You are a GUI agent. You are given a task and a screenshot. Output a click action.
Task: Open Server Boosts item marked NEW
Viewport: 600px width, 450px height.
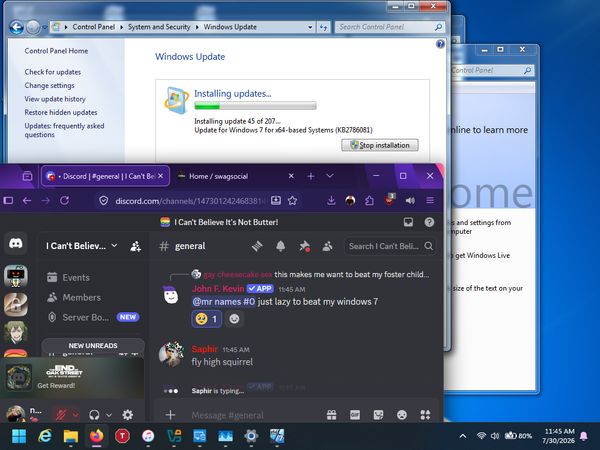(93, 317)
